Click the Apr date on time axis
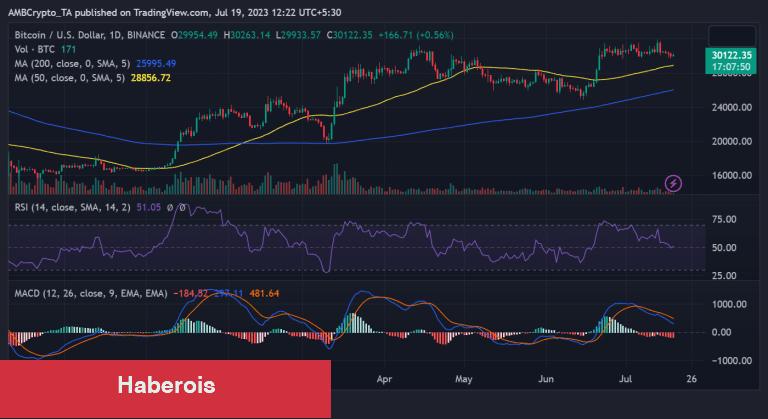The height and width of the screenshot is (419, 768). [384, 379]
